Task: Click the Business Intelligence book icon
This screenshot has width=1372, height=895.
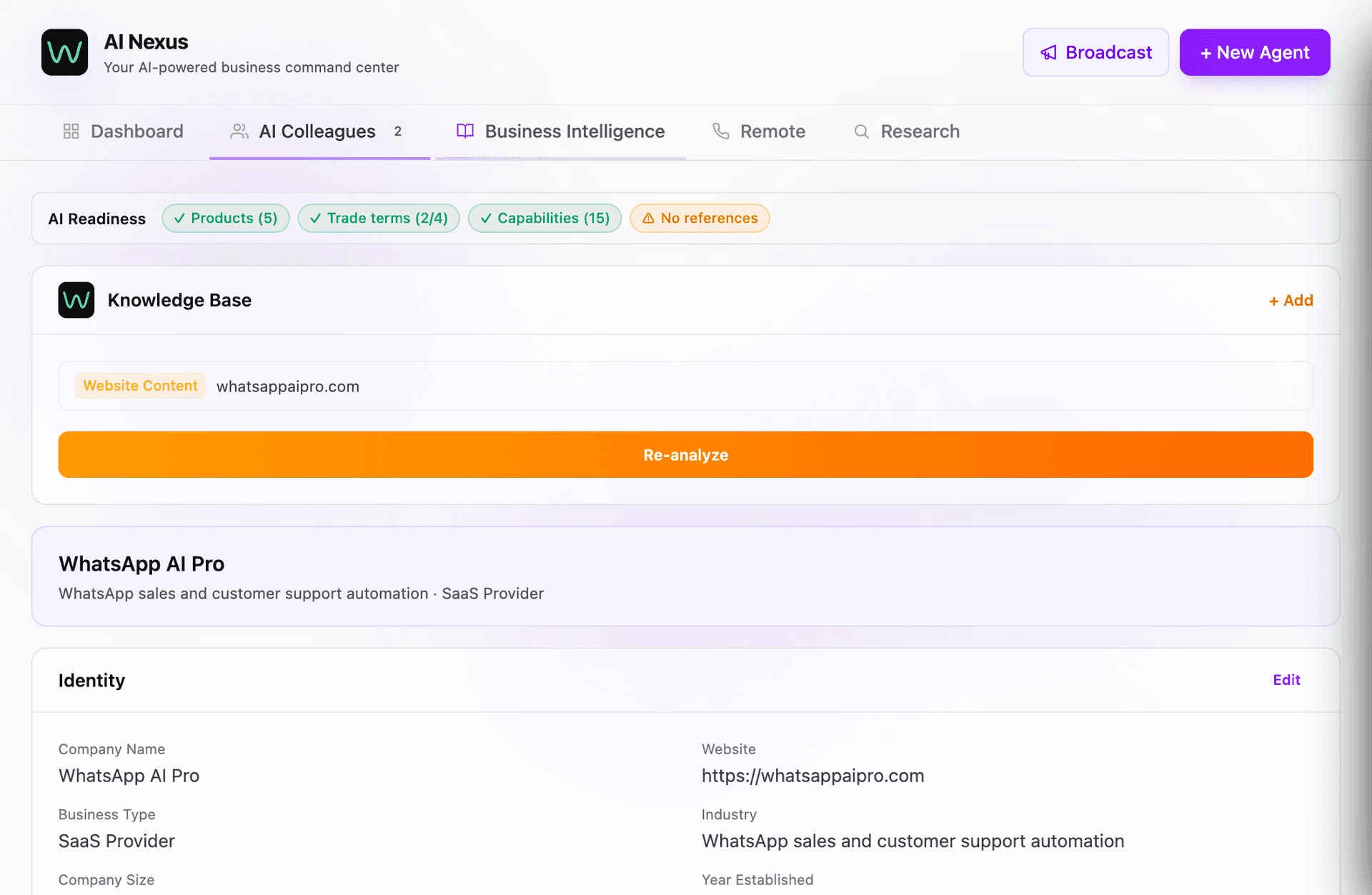Action: (x=465, y=131)
